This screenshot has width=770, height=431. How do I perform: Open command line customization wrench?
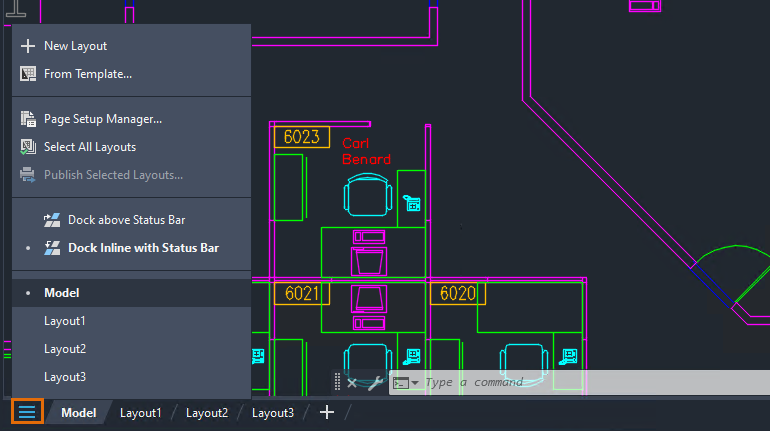[375, 383]
